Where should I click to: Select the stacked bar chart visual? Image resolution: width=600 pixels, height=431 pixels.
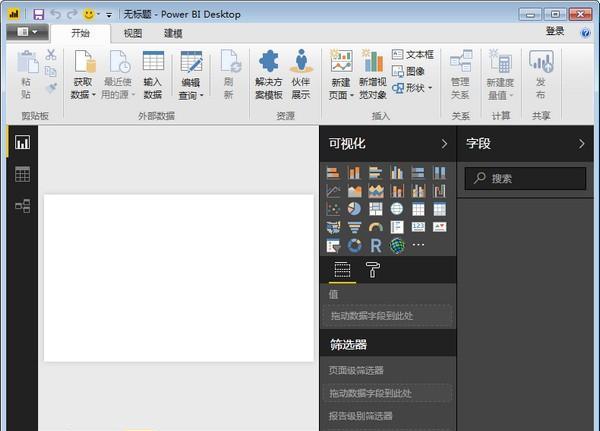click(333, 173)
